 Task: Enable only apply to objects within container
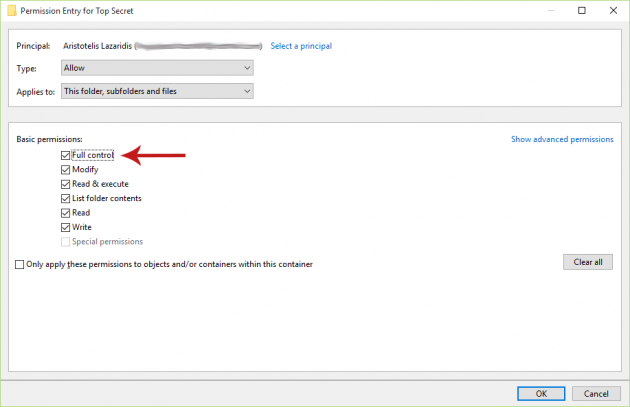coord(19,264)
